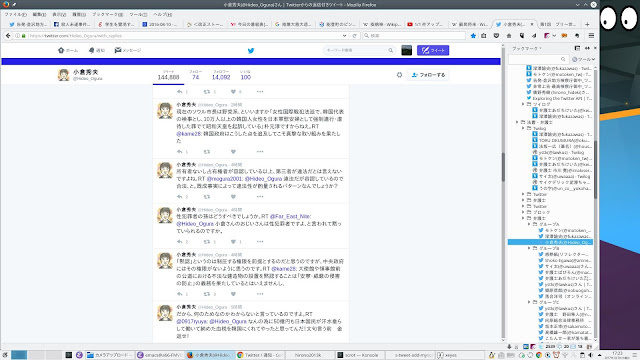
Task: Switch to the YouTube browser tab
Action: pyautogui.click(x=425, y=24)
